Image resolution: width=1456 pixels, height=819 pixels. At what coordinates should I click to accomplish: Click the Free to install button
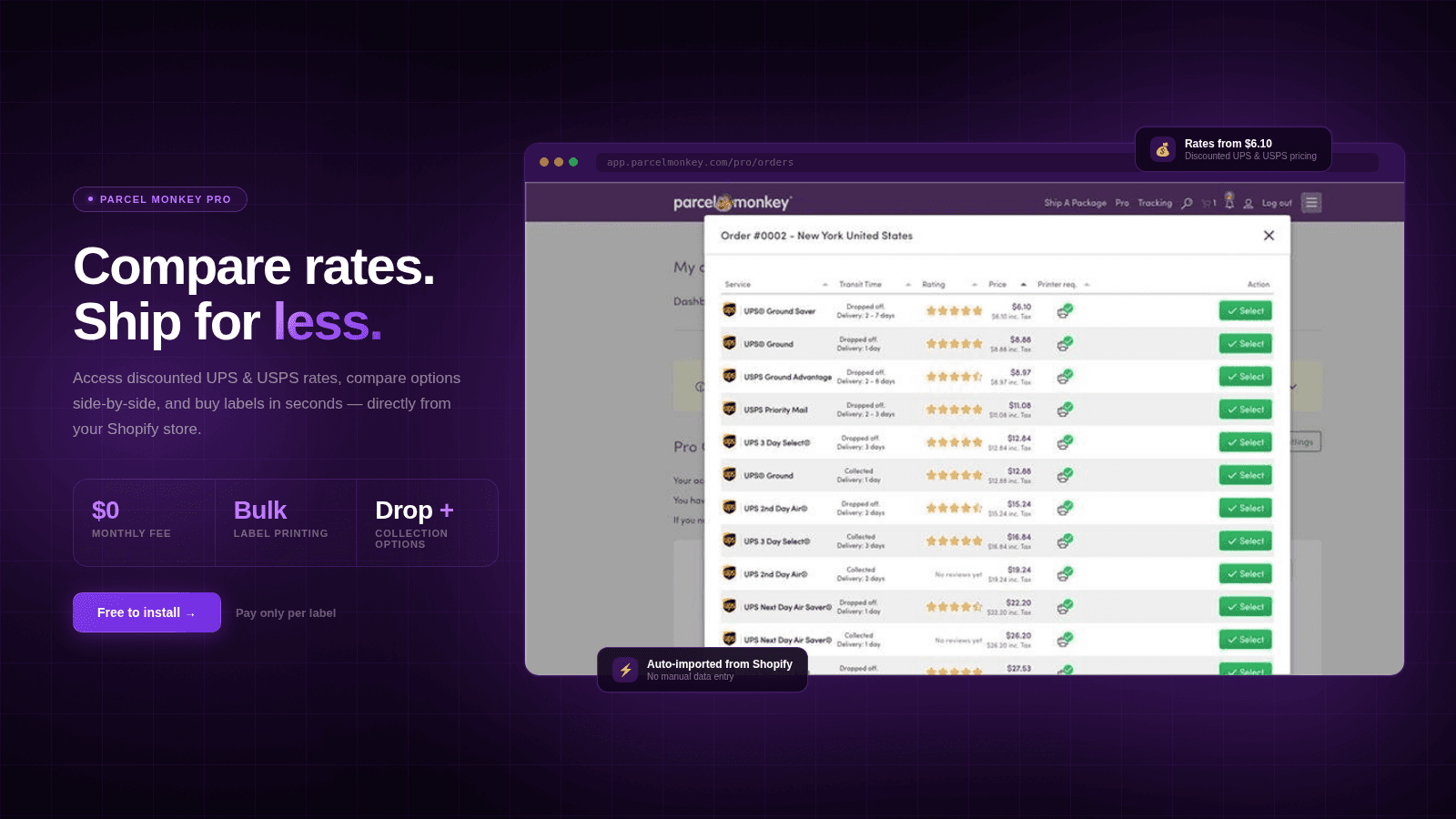click(x=147, y=612)
